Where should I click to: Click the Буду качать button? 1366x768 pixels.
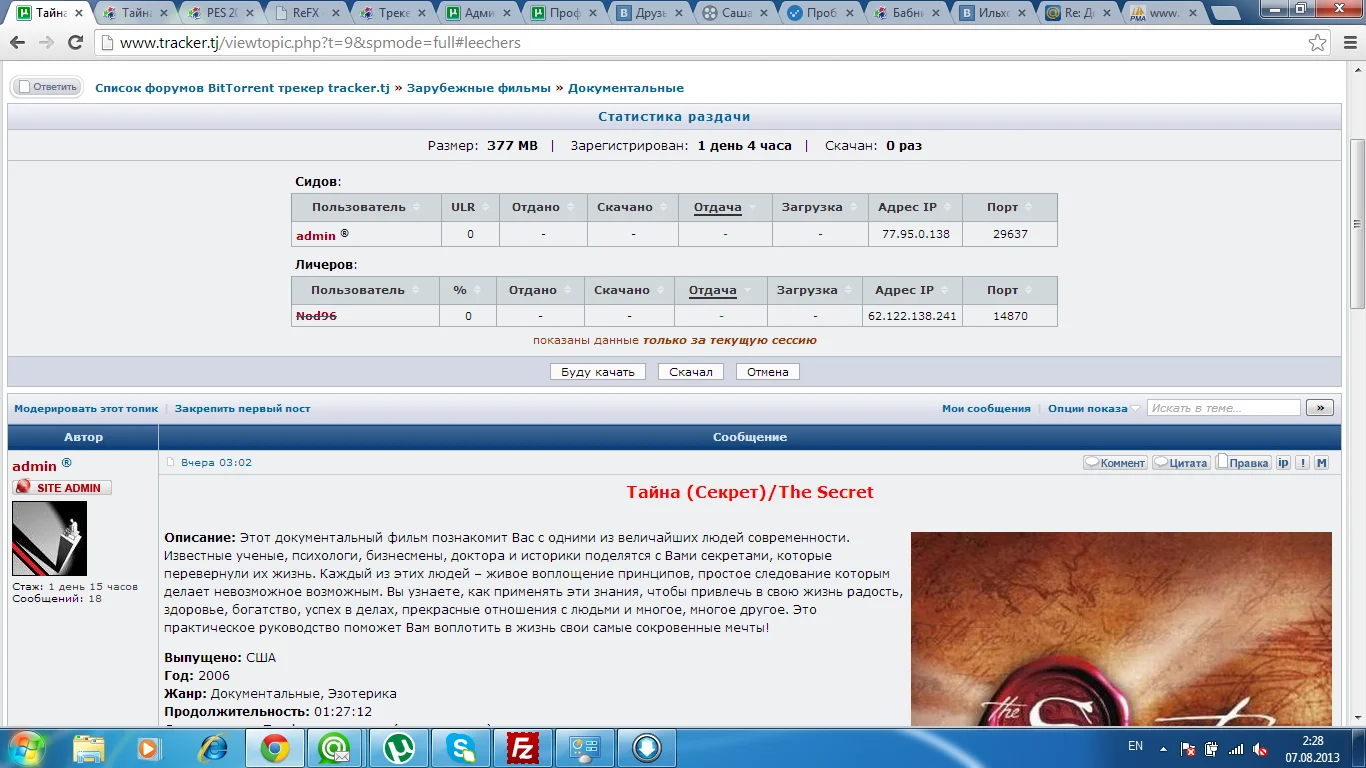point(598,372)
